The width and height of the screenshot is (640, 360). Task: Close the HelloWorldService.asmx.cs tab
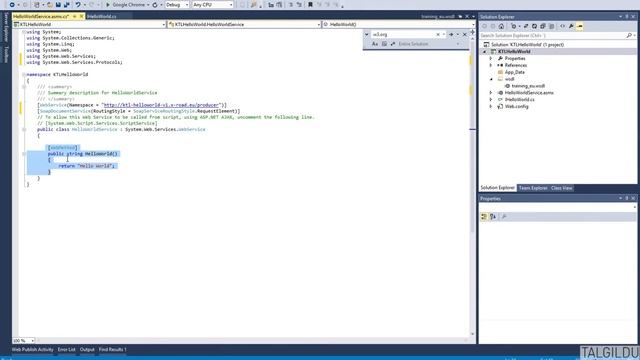(81, 16)
